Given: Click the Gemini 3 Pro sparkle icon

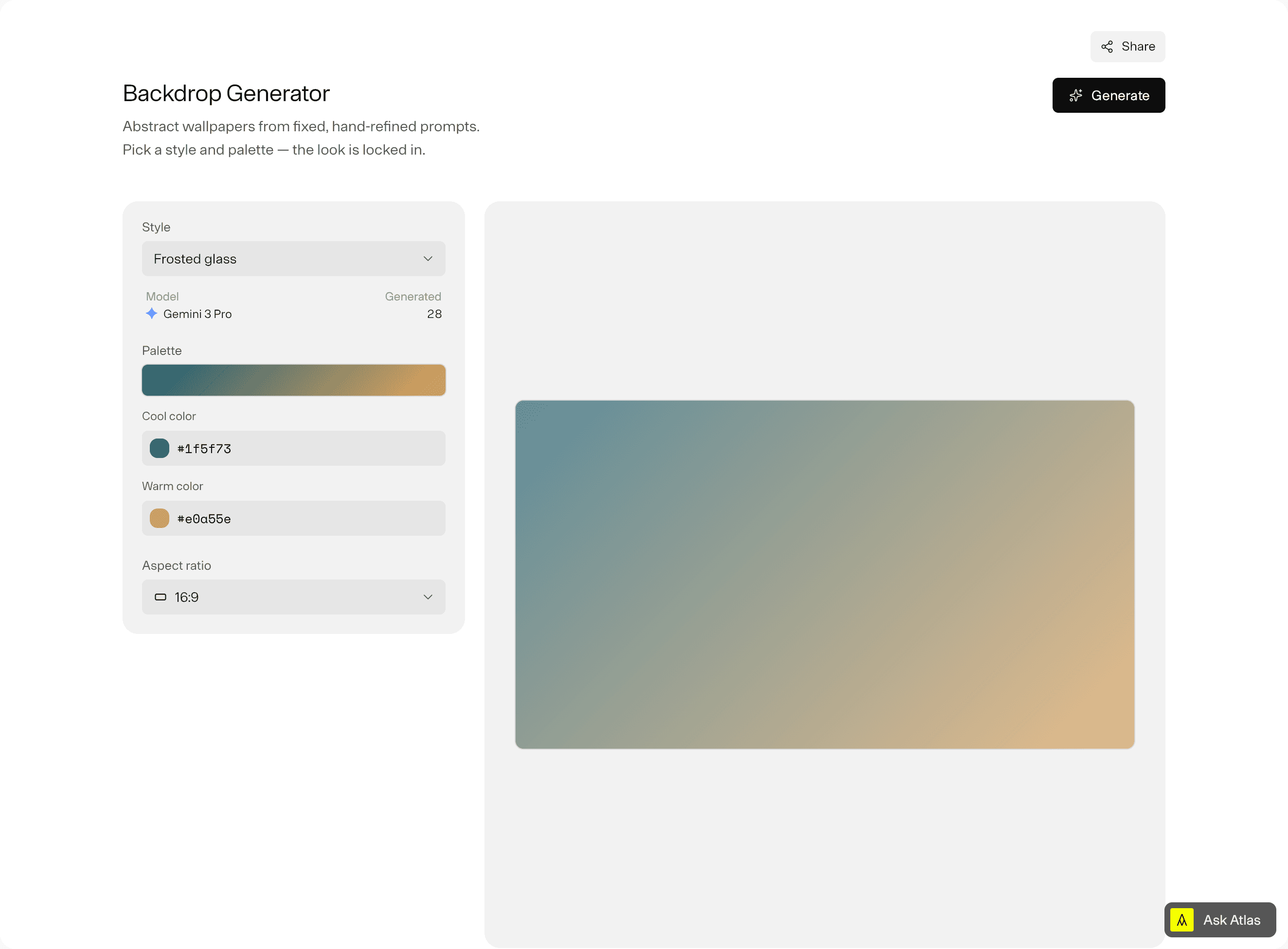Looking at the screenshot, I should 151,314.
